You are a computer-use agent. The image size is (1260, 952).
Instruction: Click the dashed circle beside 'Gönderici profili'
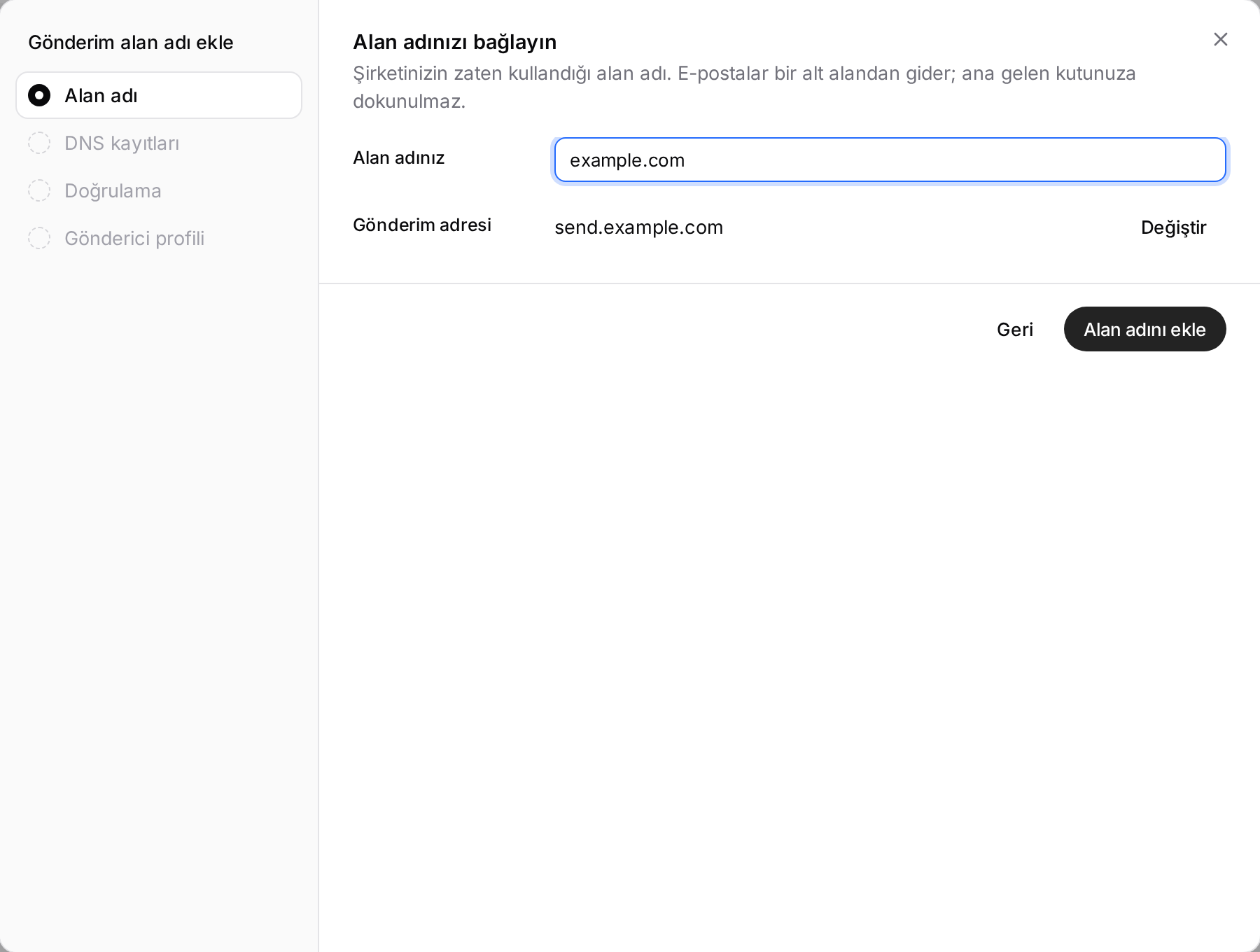click(x=39, y=238)
